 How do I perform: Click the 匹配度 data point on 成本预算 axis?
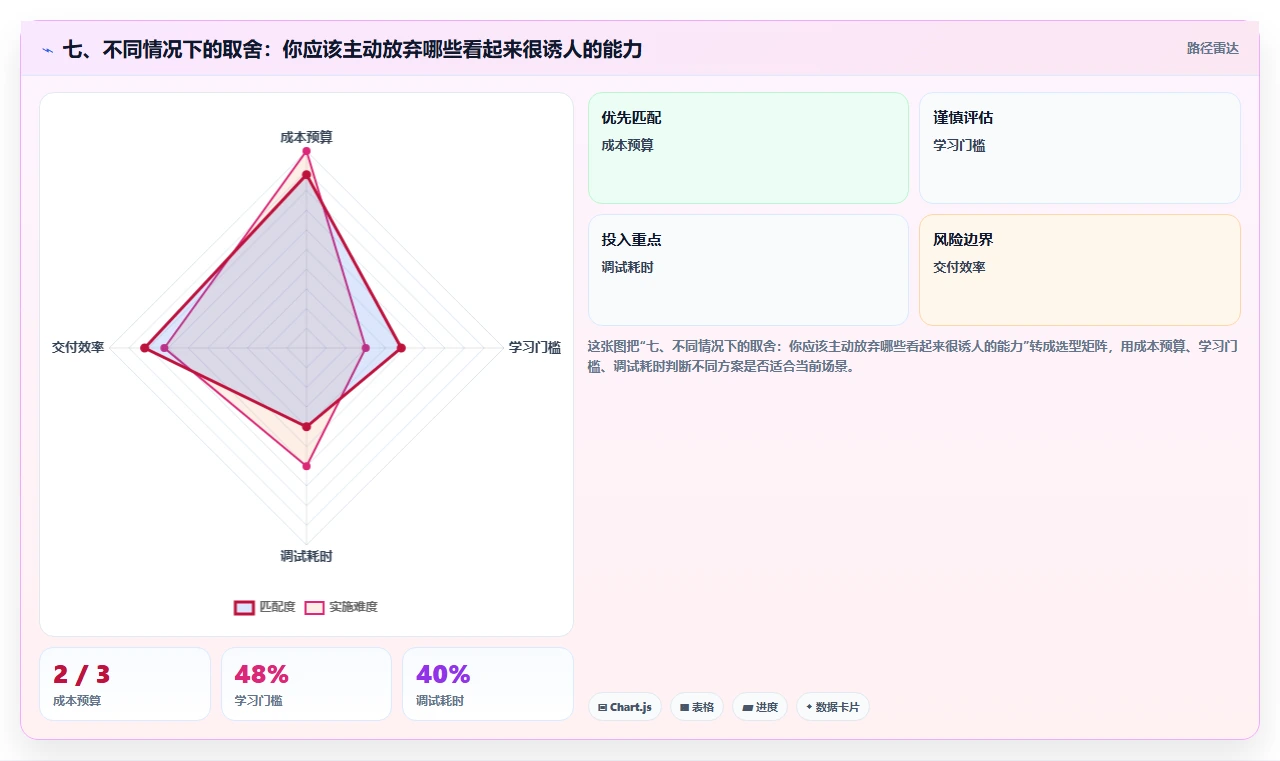point(306,175)
